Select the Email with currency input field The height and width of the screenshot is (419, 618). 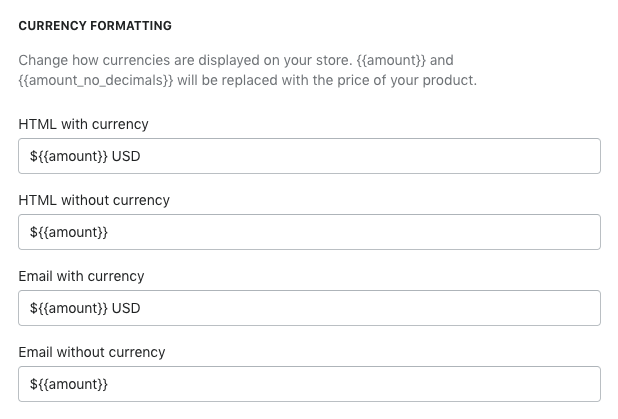[309, 308]
